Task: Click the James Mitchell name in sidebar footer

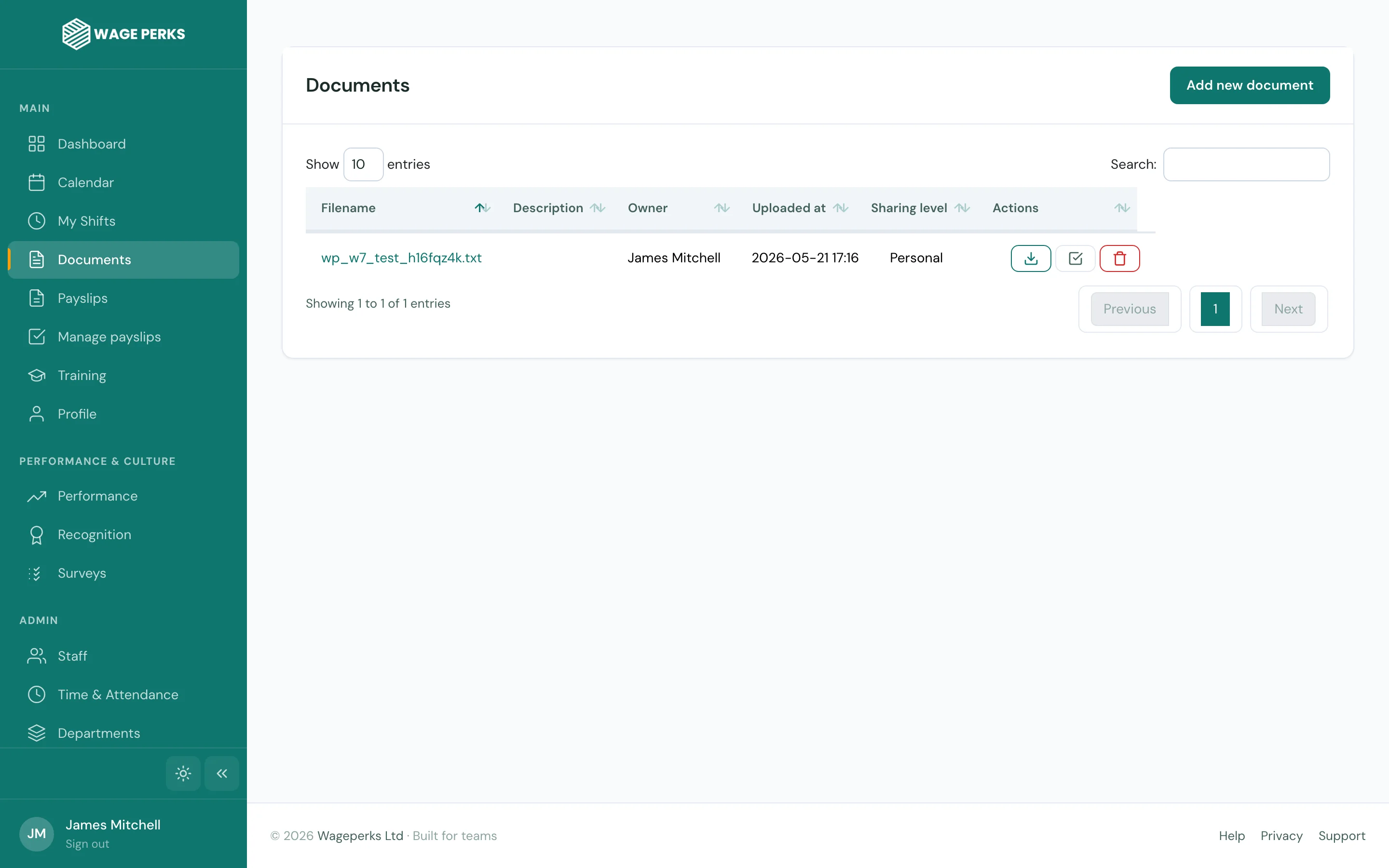Action: click(x=113, y=825)
